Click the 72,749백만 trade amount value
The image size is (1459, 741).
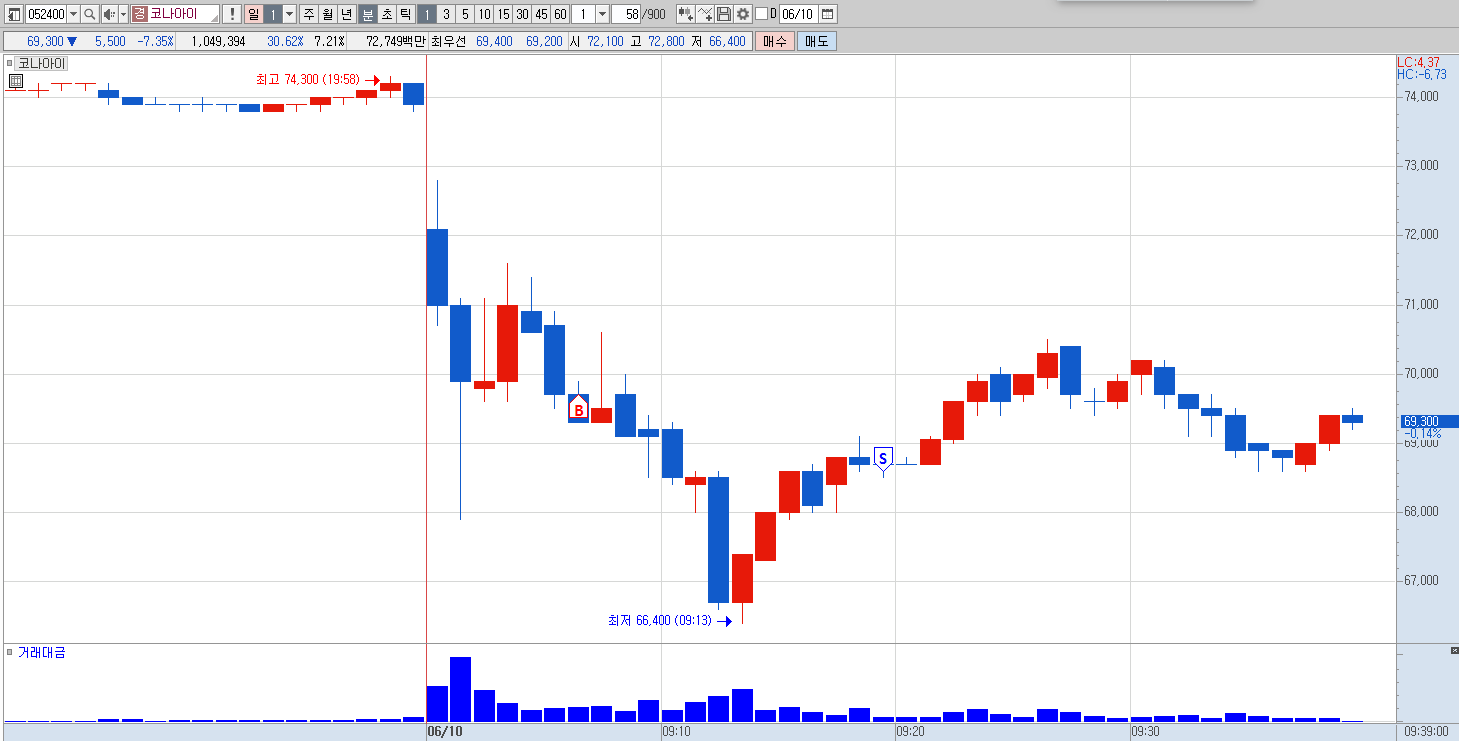coord(396,41)
